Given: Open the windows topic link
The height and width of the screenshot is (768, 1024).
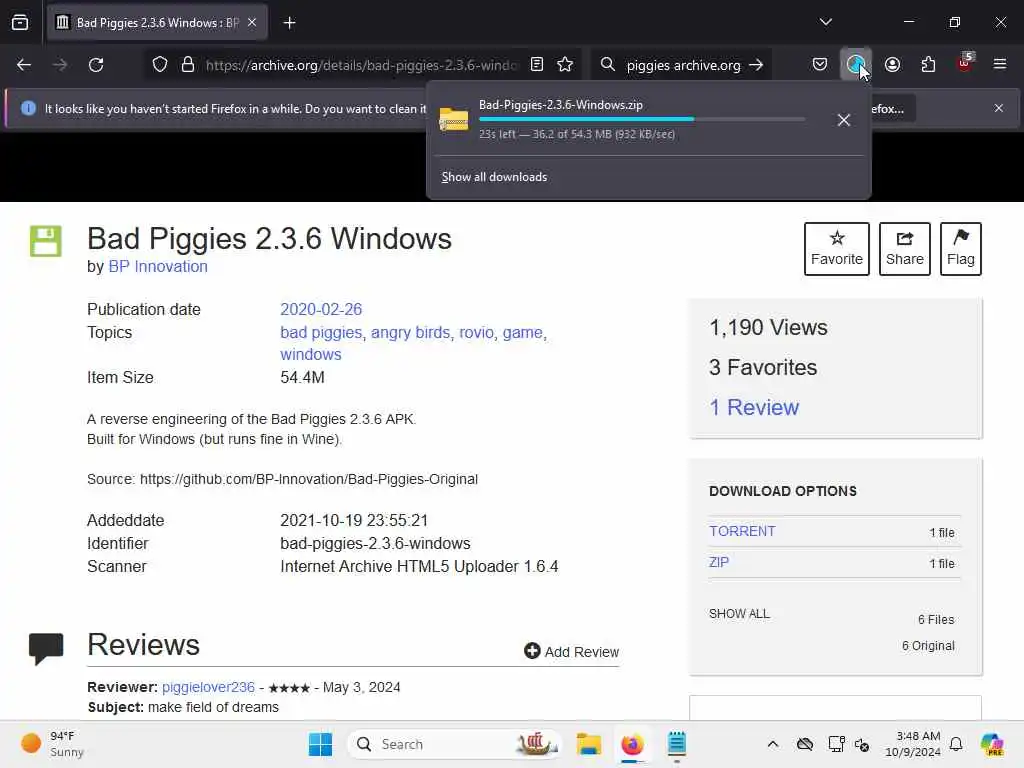Looking at the screenshot, I should click(311, 355).
